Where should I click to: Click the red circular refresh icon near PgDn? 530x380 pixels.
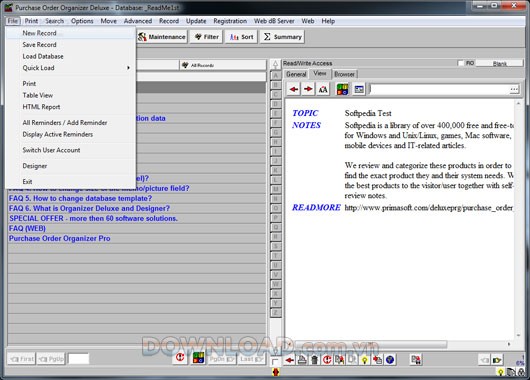(x=180, y=357)
